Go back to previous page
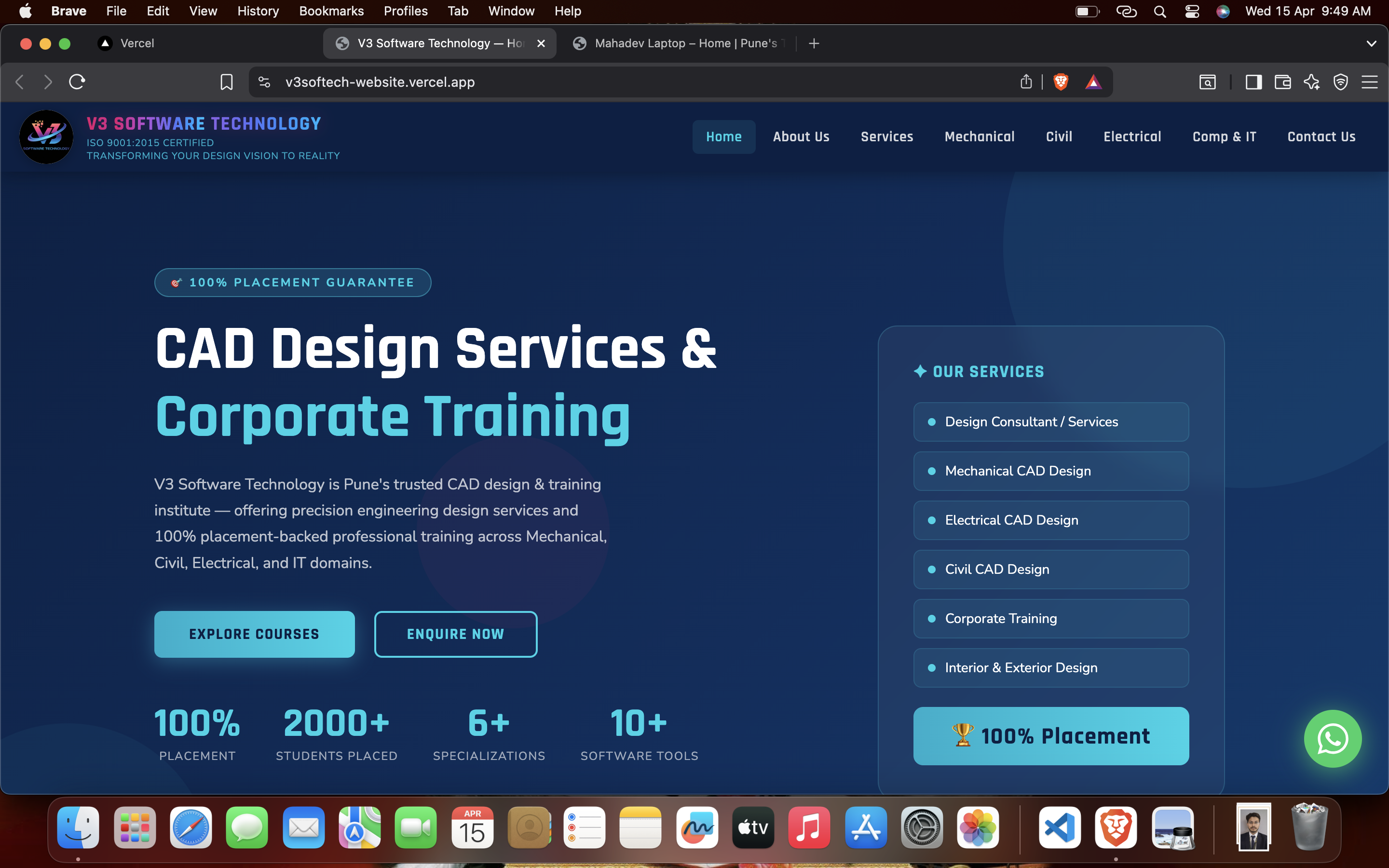The image size is (1389, 868). 20,82
